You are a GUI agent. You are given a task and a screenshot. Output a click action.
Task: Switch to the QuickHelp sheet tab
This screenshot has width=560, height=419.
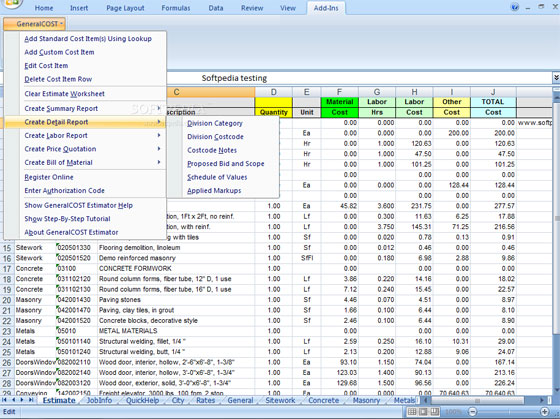(142, 400)
